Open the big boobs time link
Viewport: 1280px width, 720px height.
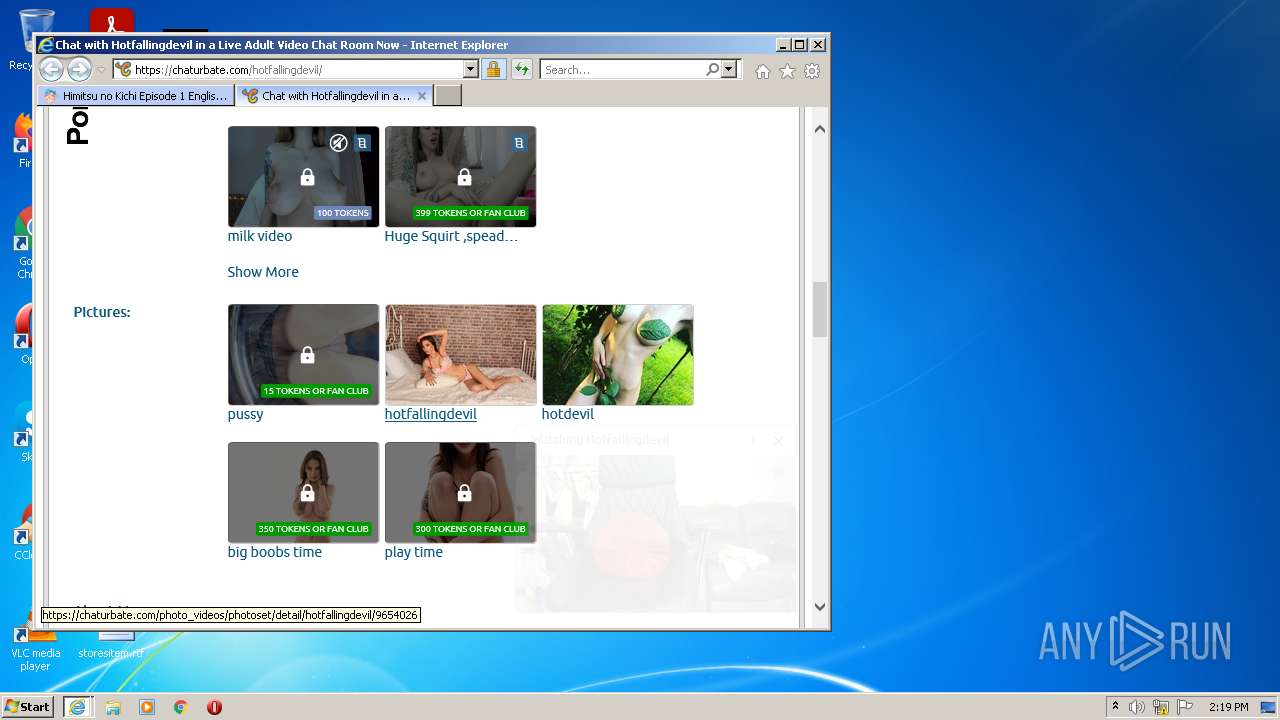click(275, 552)
